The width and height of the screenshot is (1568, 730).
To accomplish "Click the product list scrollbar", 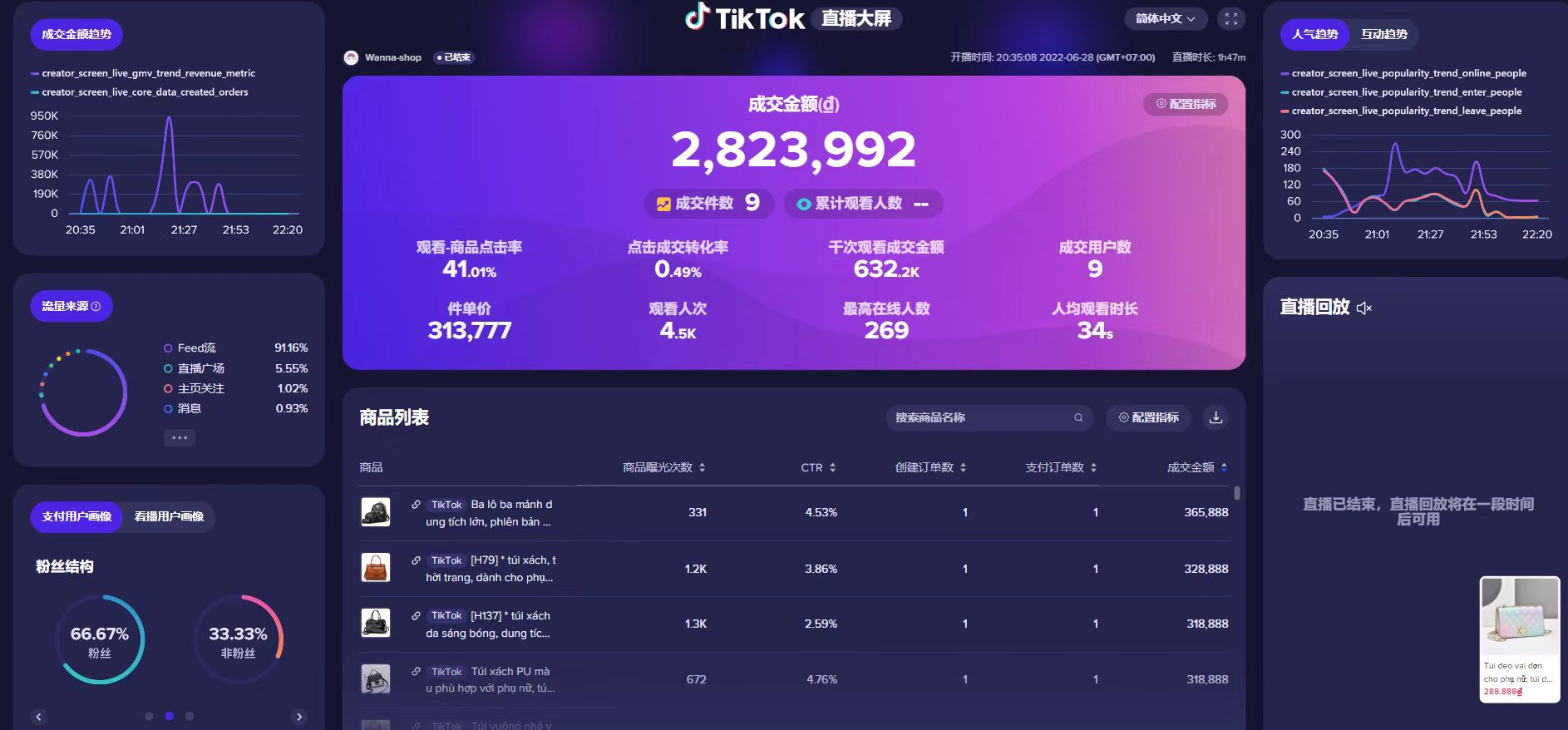I will coord(1237,492).
